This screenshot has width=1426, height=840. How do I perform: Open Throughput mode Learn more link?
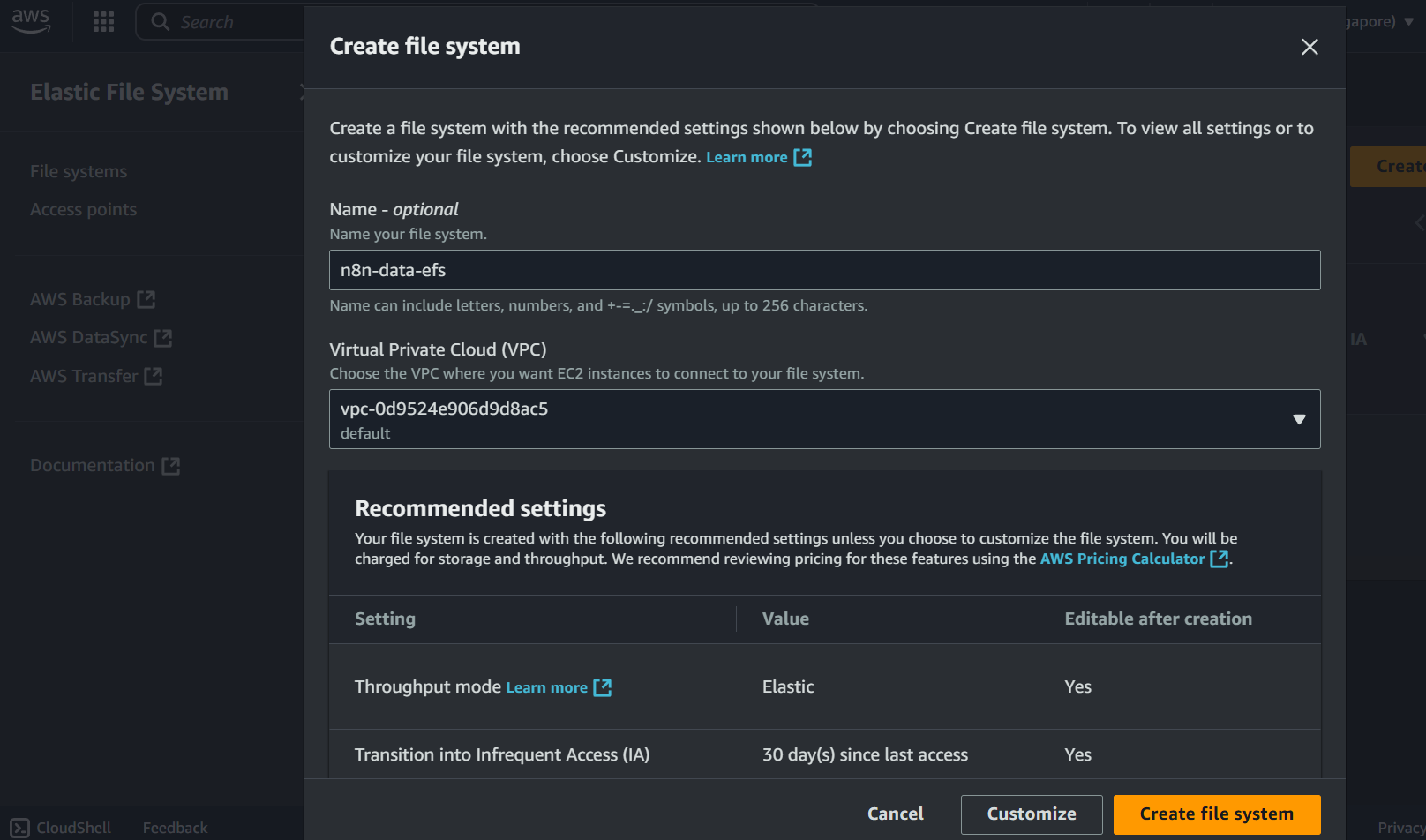(546, 687)
